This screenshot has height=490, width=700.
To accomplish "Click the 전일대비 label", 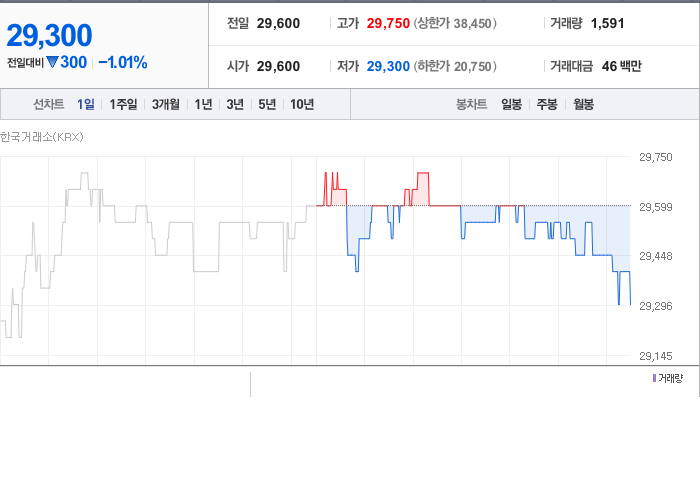I will 25,63.
